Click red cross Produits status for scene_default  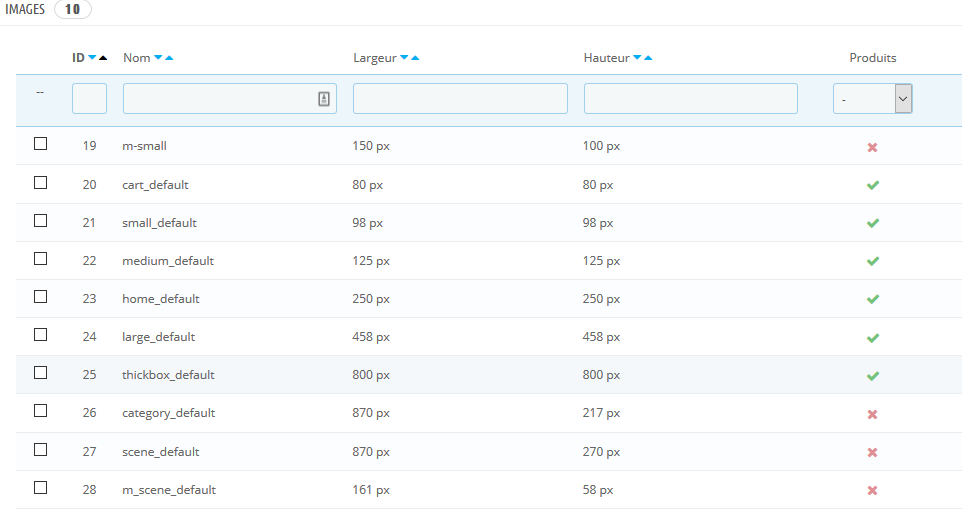pos(872,452)
